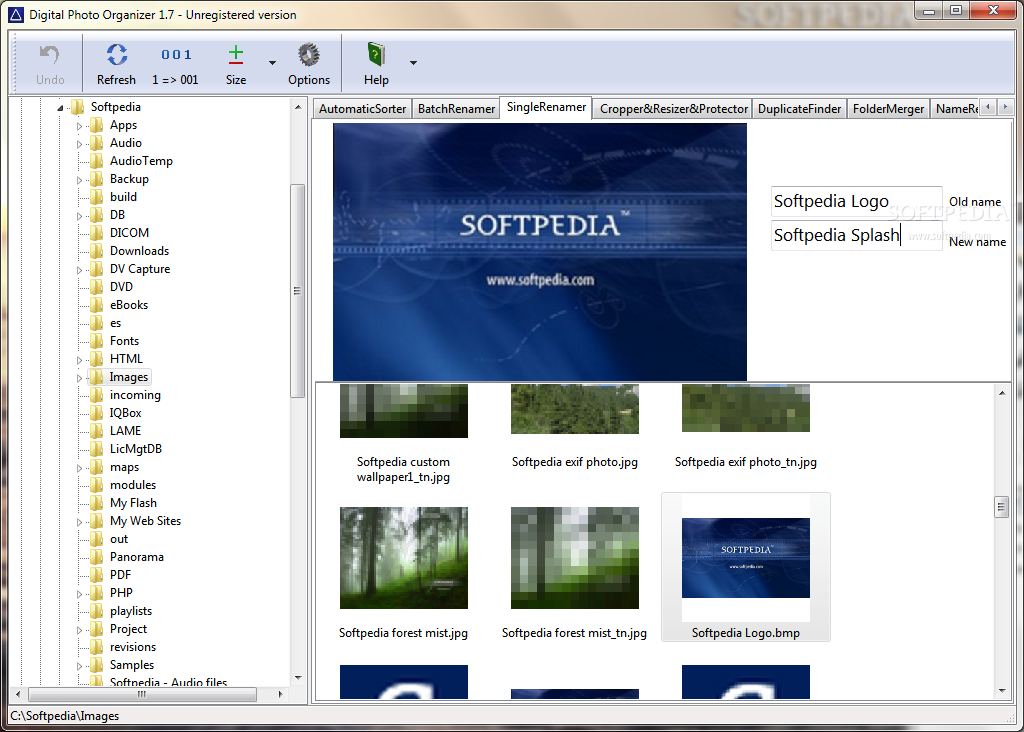Click thumbnail list vertical scrollbar thumb
Viewport: 1024px width, 732px height.
1001,507
